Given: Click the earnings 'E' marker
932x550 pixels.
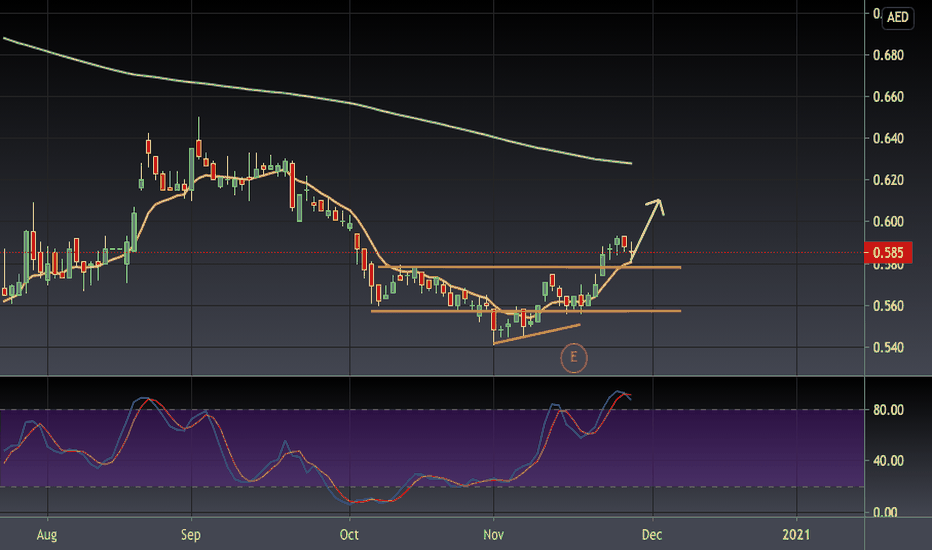Looking at the screenshot, I should pos(574,357).
